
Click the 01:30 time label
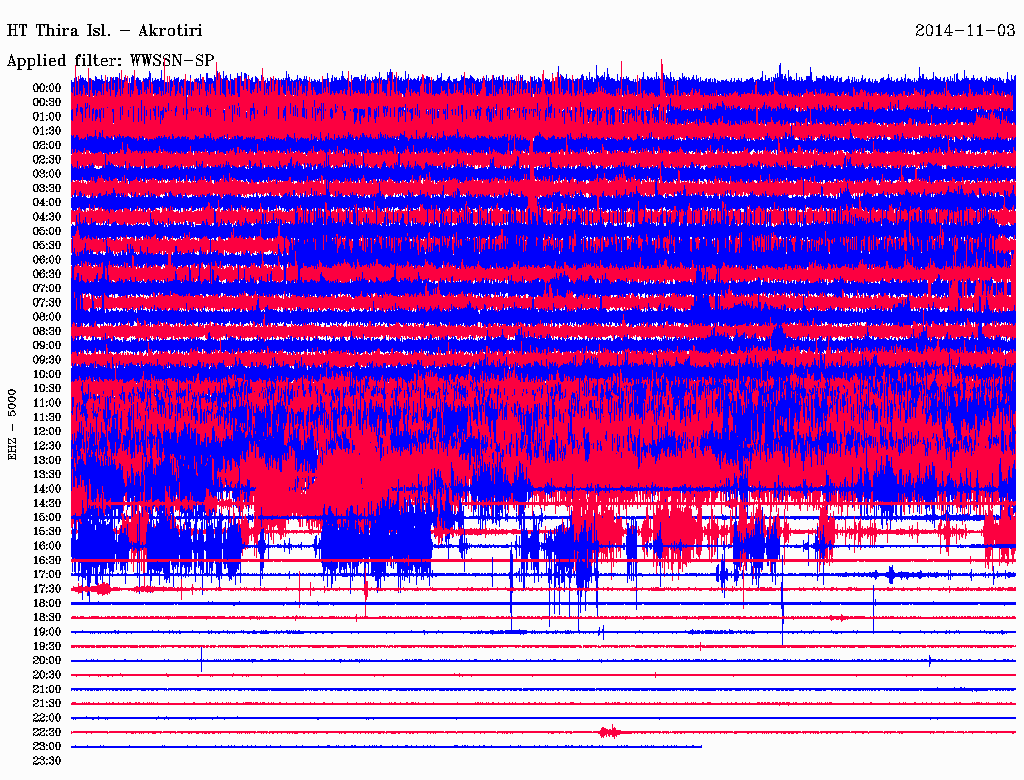[x=47, y=131]
